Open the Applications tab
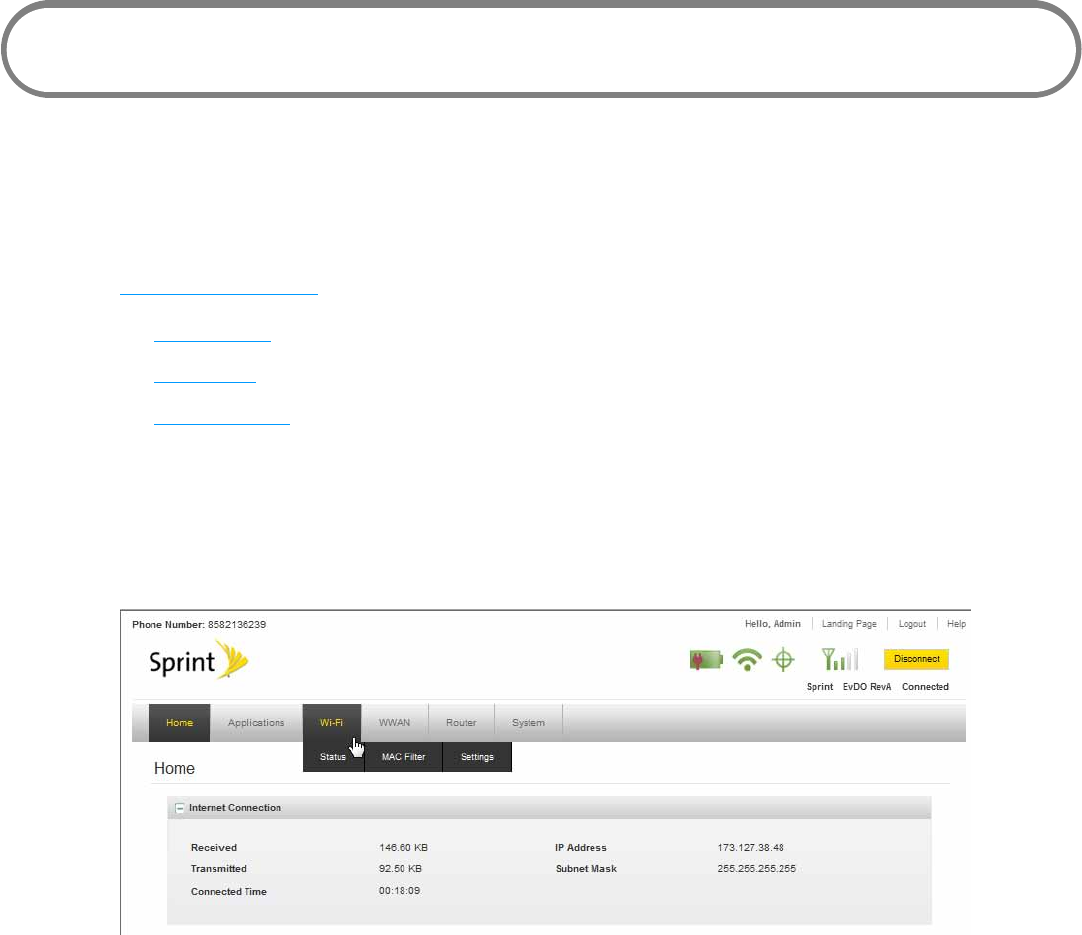The height and width of the screenshot is (935, 1082). pos(256,722)
